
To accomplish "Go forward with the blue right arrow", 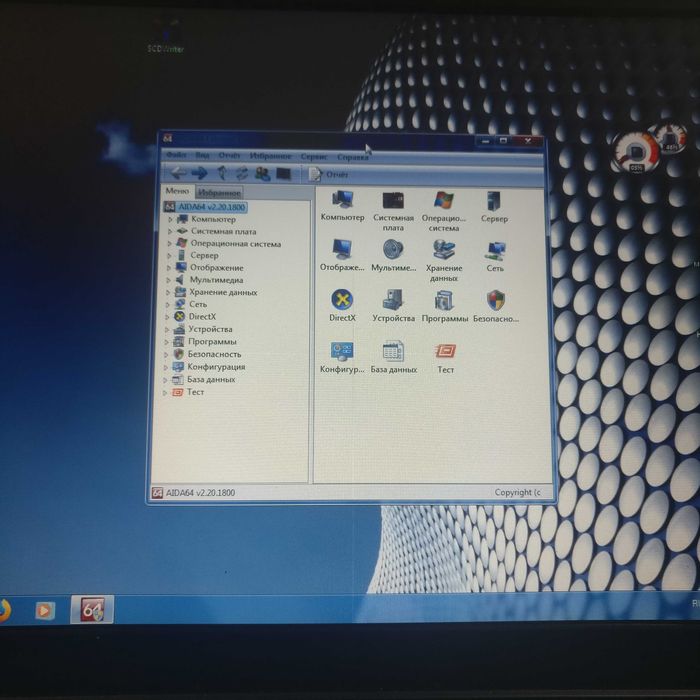I will click(199, 173).
